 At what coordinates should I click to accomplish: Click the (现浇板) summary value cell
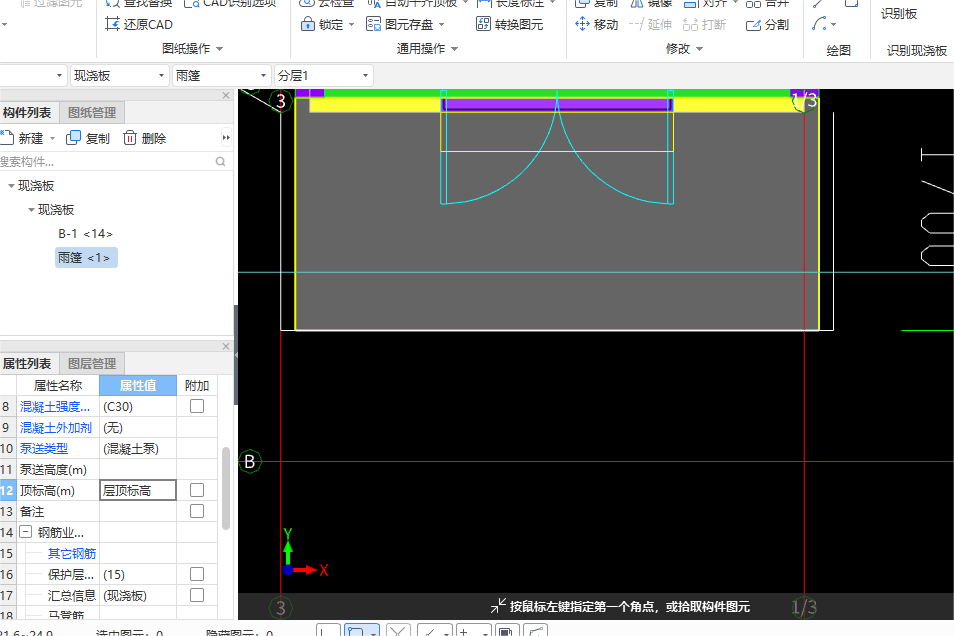[138, 595]
